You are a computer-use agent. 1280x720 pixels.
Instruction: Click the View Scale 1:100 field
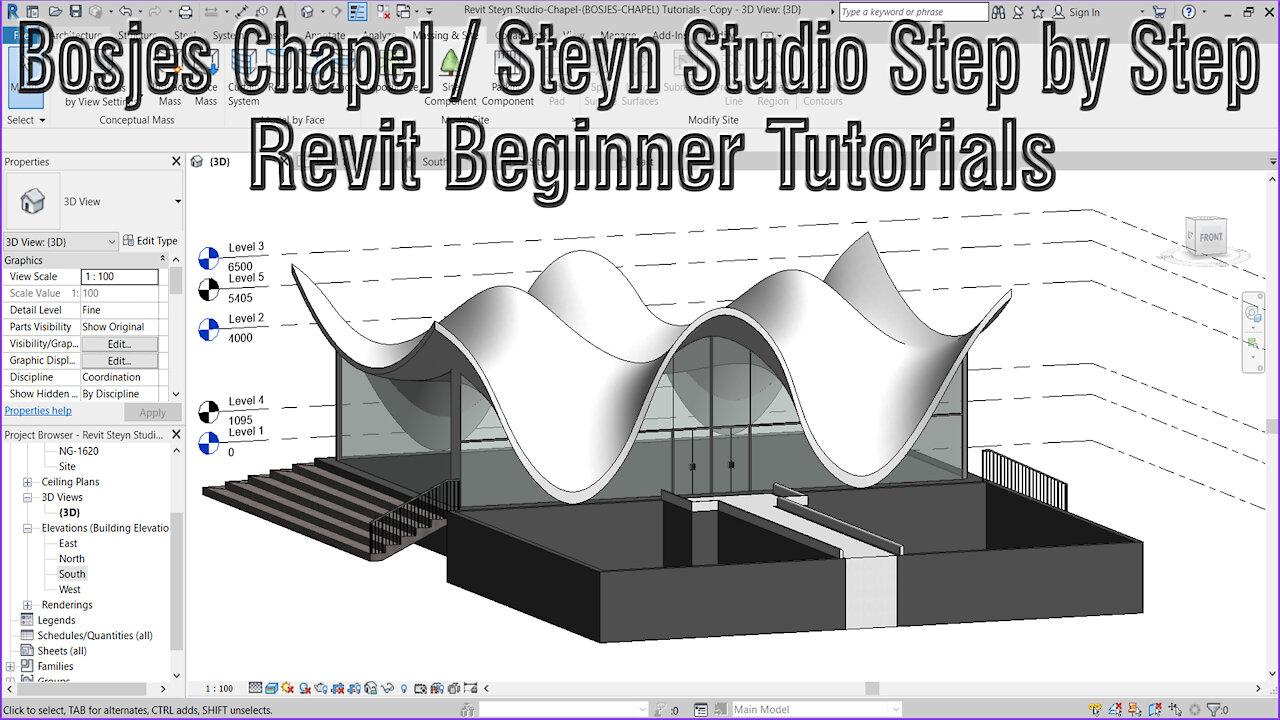point(119,277)
